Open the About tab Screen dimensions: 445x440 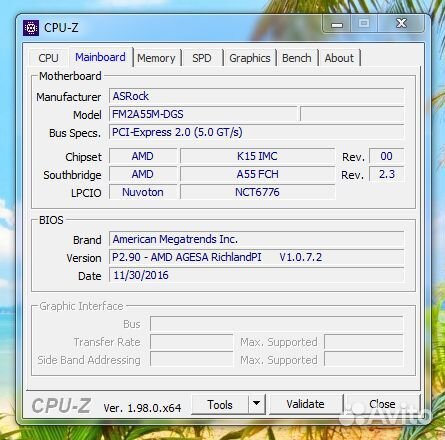click(339, 58)
